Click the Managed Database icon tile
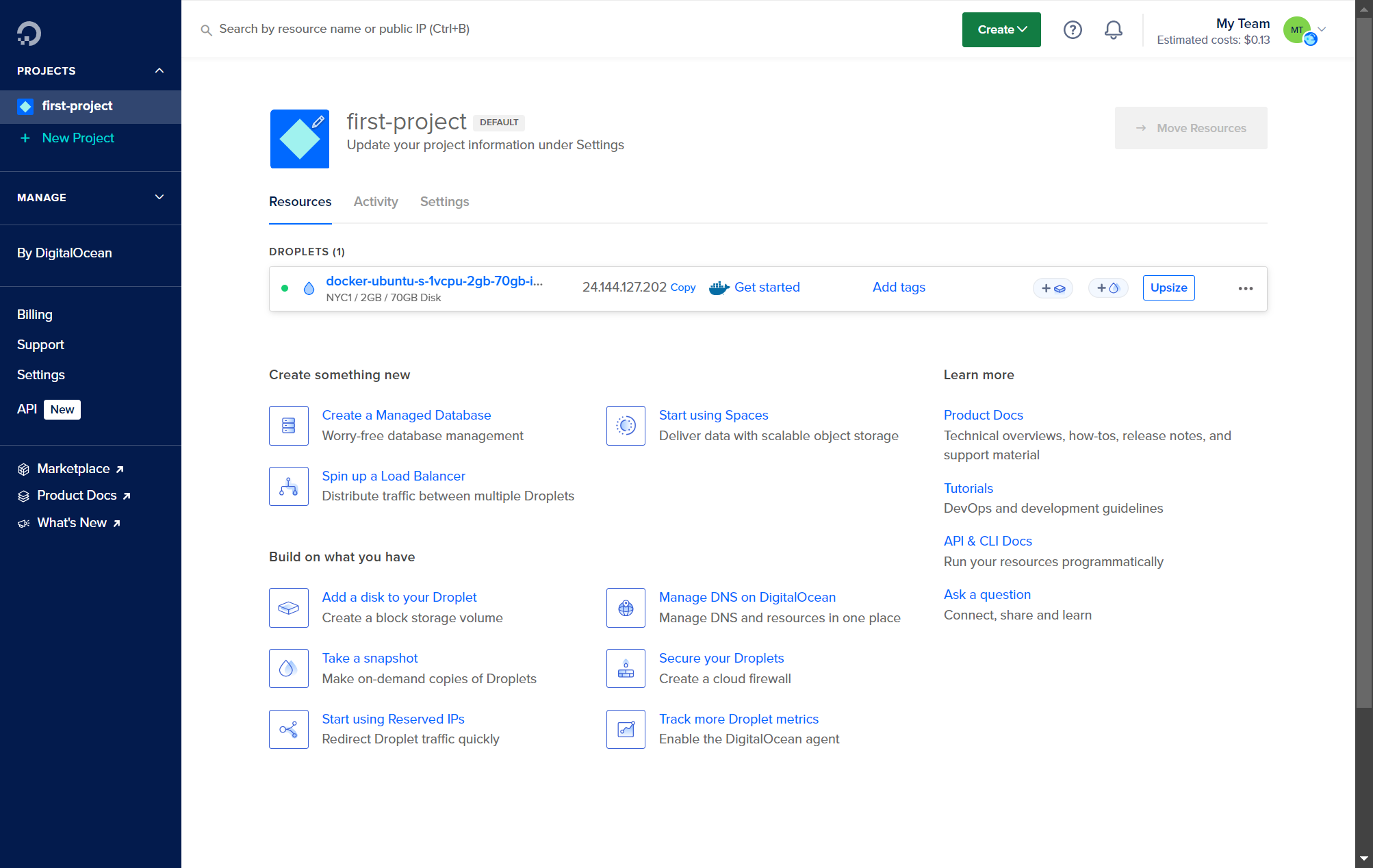1373x868 pixels. 289,426
